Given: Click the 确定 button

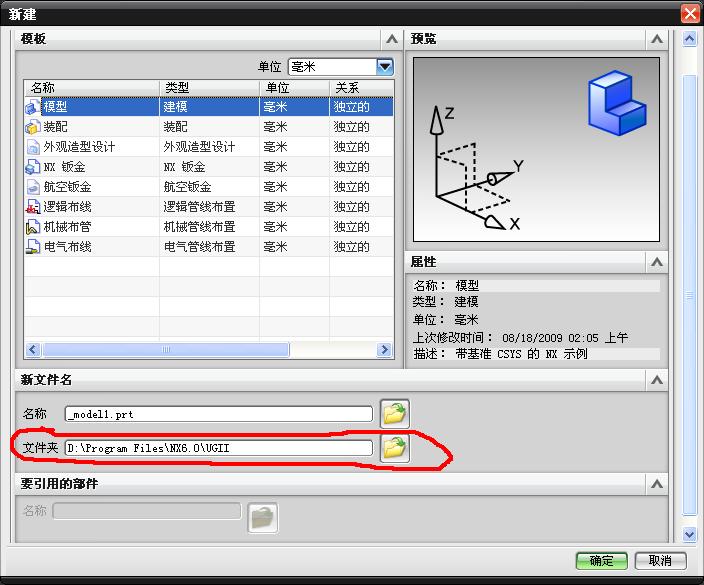Looking at the screenshot, I should coord(602,561).
